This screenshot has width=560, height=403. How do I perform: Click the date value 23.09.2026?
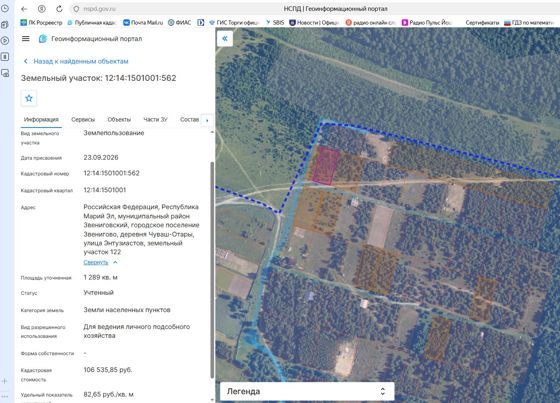pyautogui.click(x=101, y=158)
